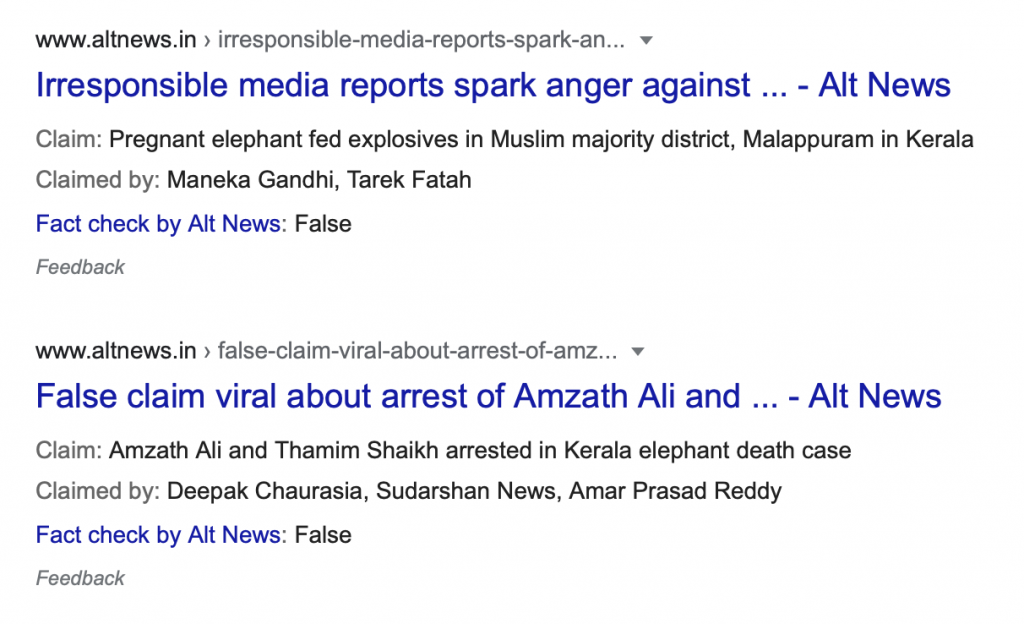
Task: Click Feedback below the Maneka Gandhi result
Action: (80, 267)
